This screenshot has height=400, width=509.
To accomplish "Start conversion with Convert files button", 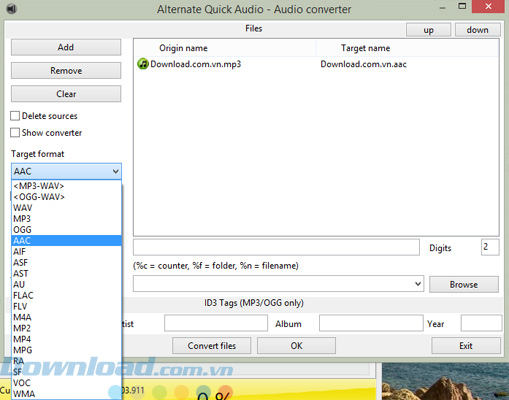I will [x=212, y=346].
